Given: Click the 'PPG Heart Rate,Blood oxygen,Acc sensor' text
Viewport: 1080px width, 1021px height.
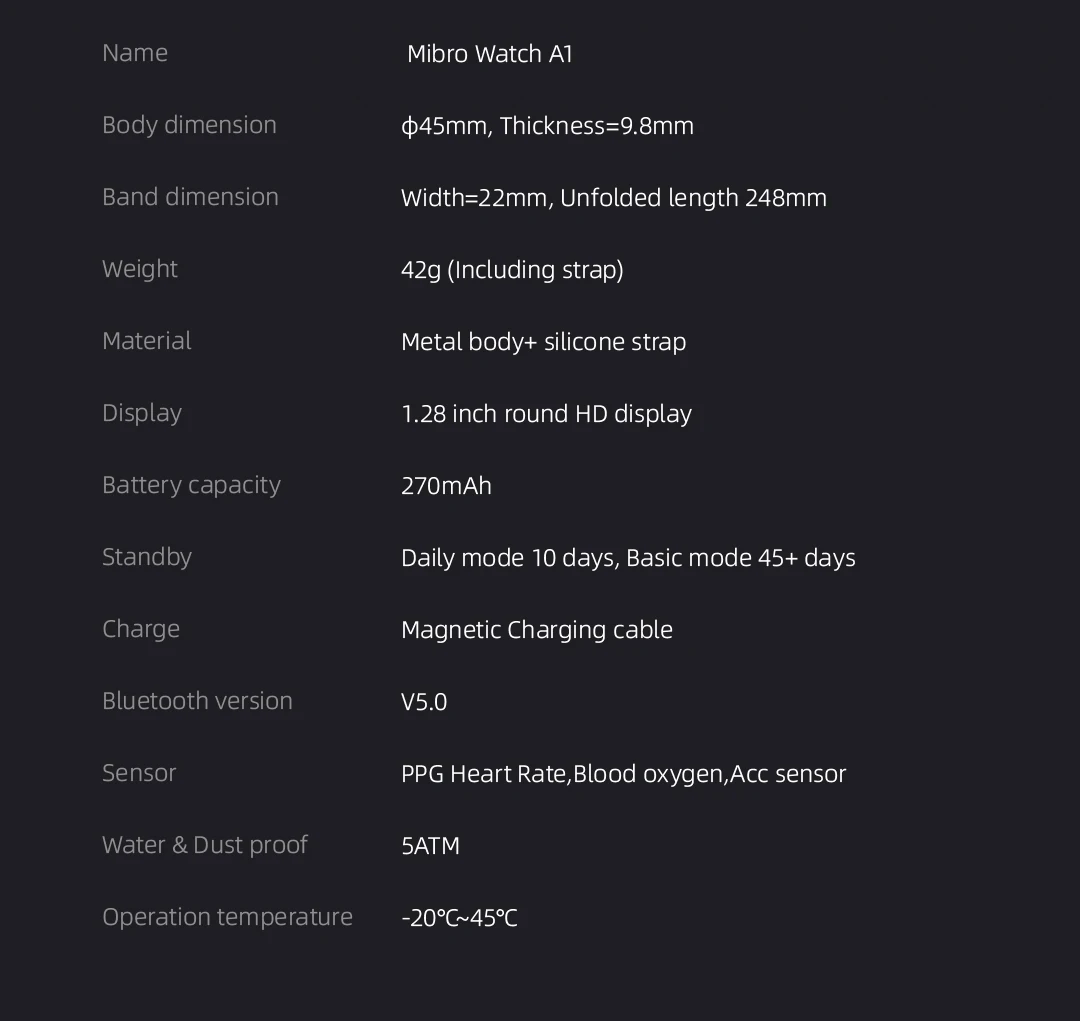Looking at the screenshot, I should click(623, 774).
